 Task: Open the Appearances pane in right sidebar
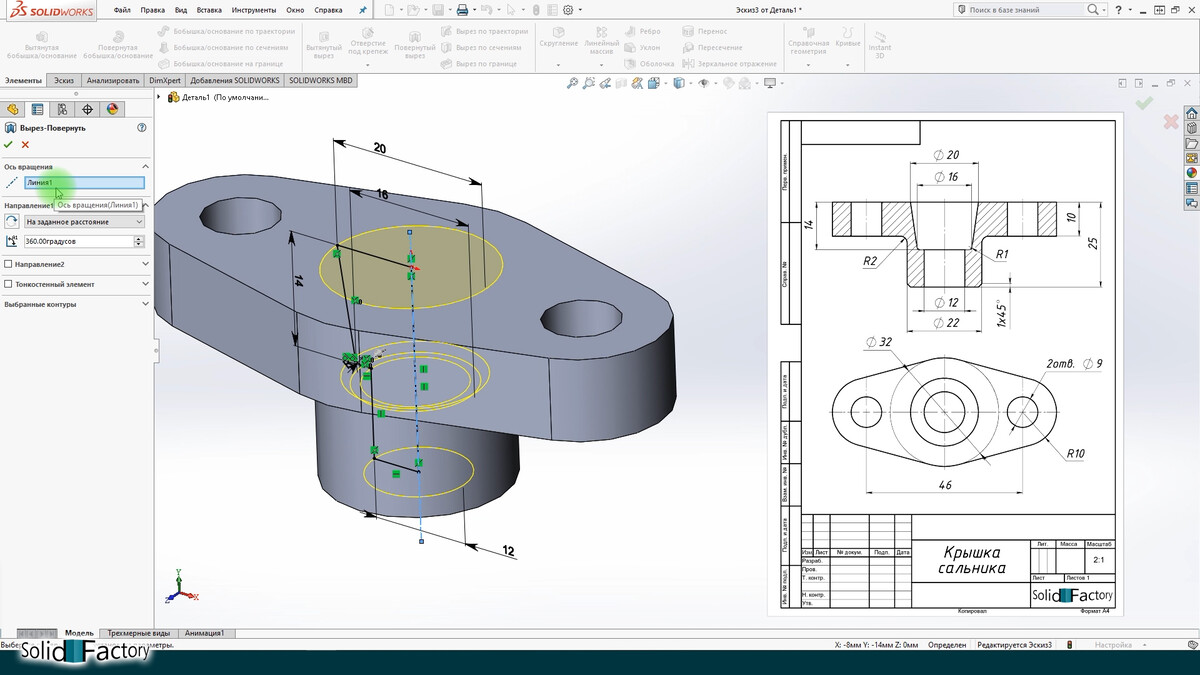pyautogui.click(x=1191, y=172)
